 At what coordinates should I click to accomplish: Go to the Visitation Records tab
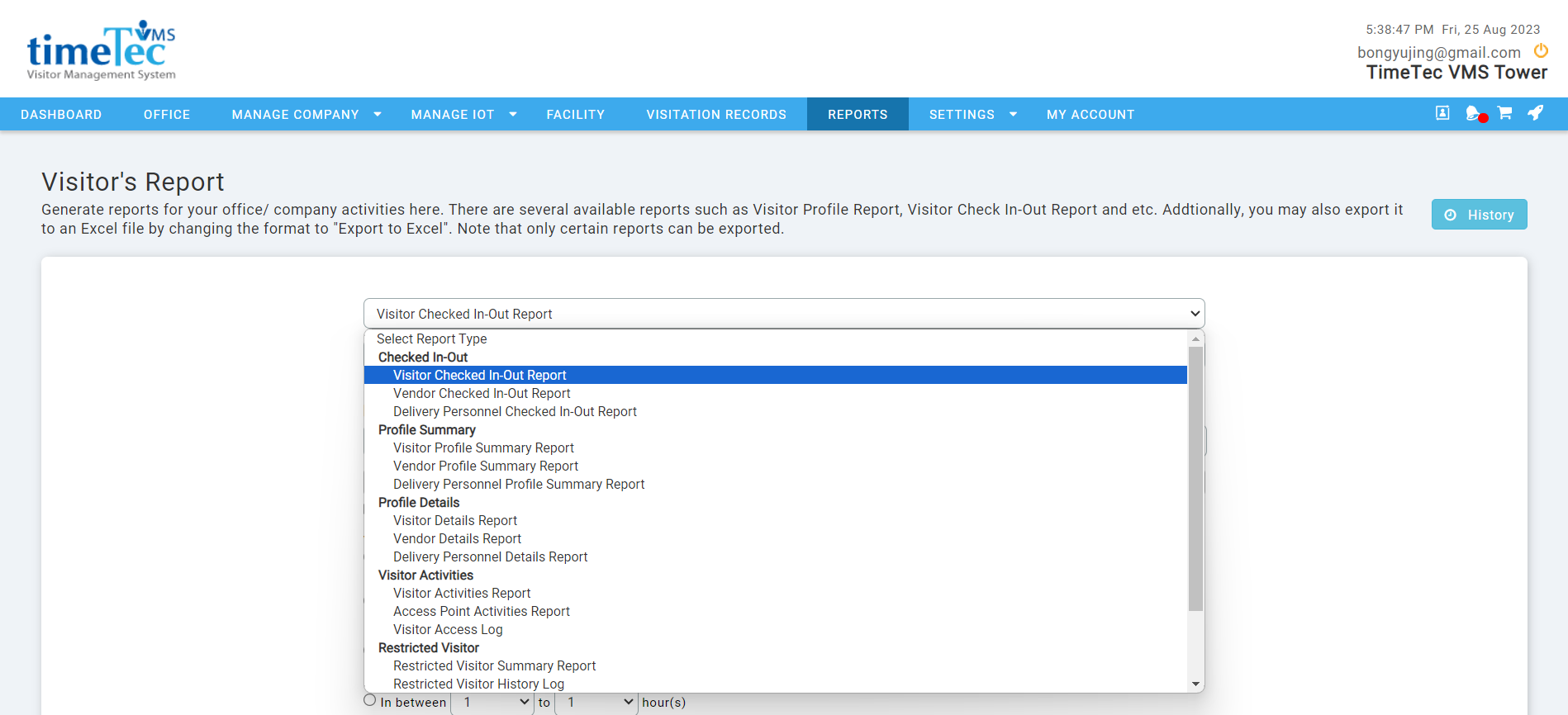(716, 115)
